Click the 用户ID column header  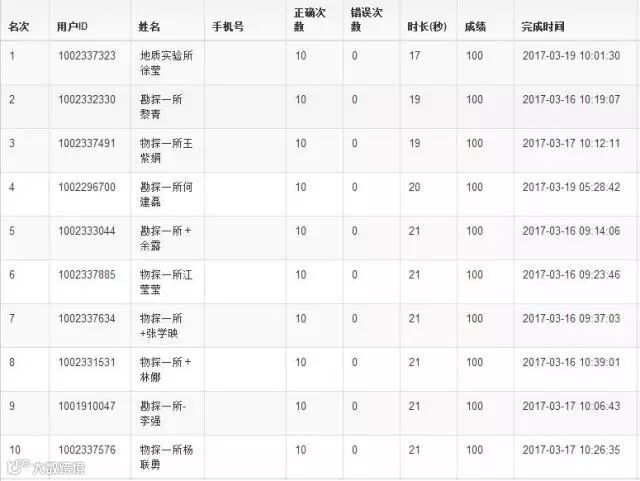(x=72, y=27)
